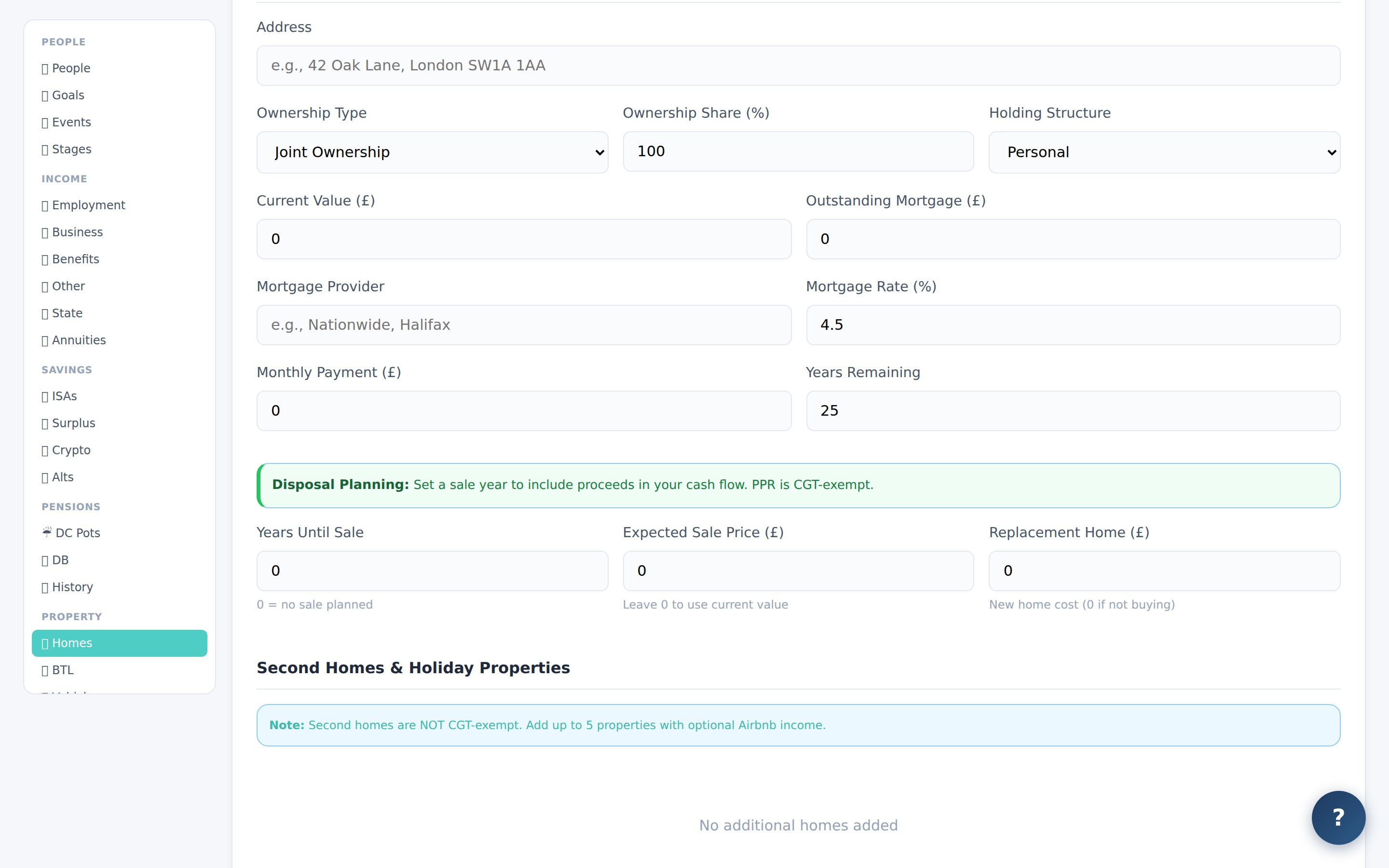Click inside the Mortgage Rate field

coord(1073,325)
